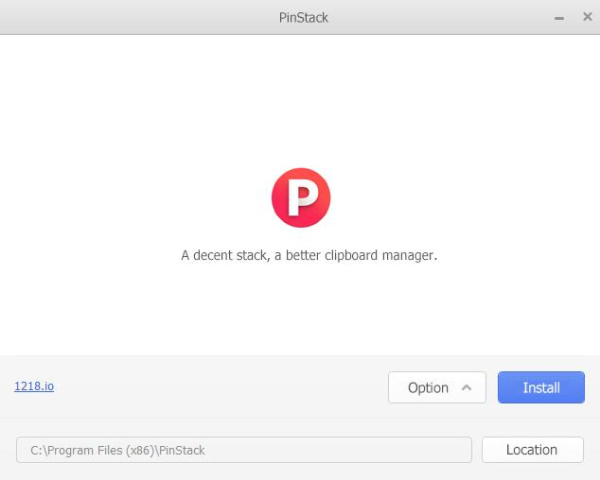The height and width of the screenshot is (480, 600).
Task: Click the dash minimize icon in the title bar
Action: (x=560, y=18)
